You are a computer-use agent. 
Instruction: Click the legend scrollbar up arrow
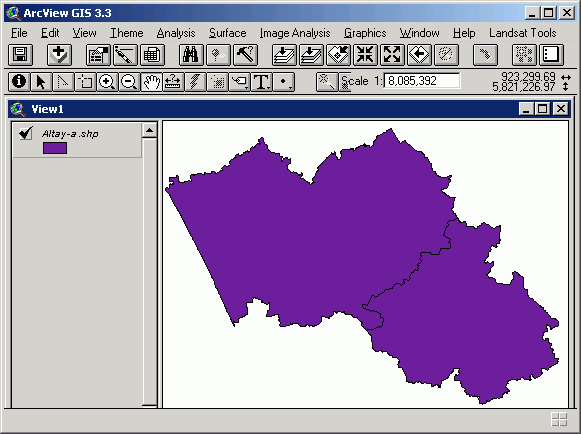point(150,130)
